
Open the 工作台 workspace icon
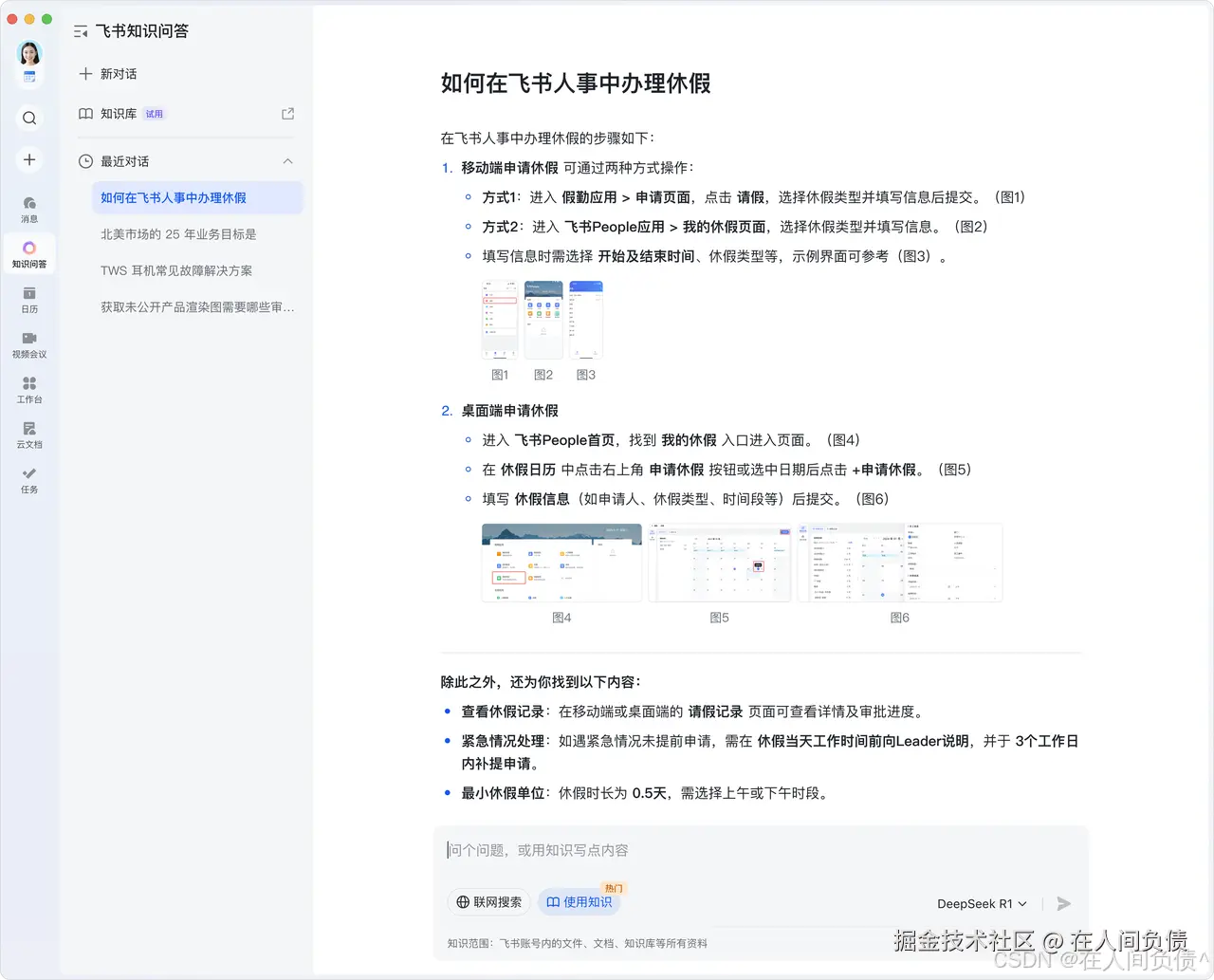point(28,388)
